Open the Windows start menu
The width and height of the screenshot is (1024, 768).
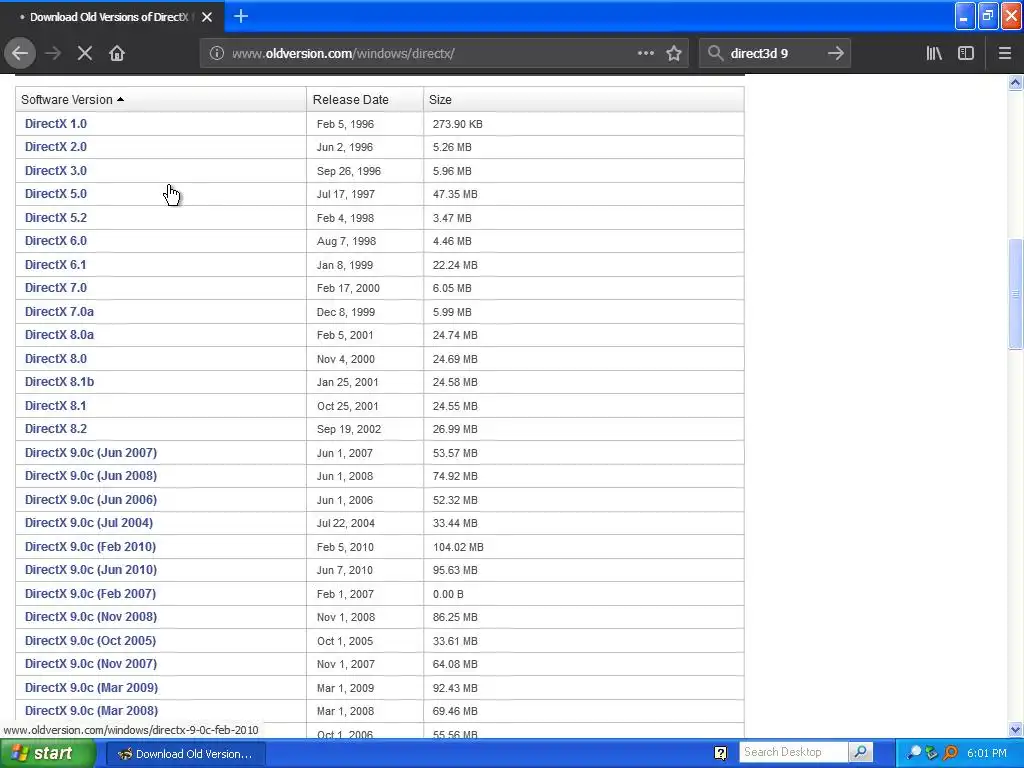[x=47, y=754]
